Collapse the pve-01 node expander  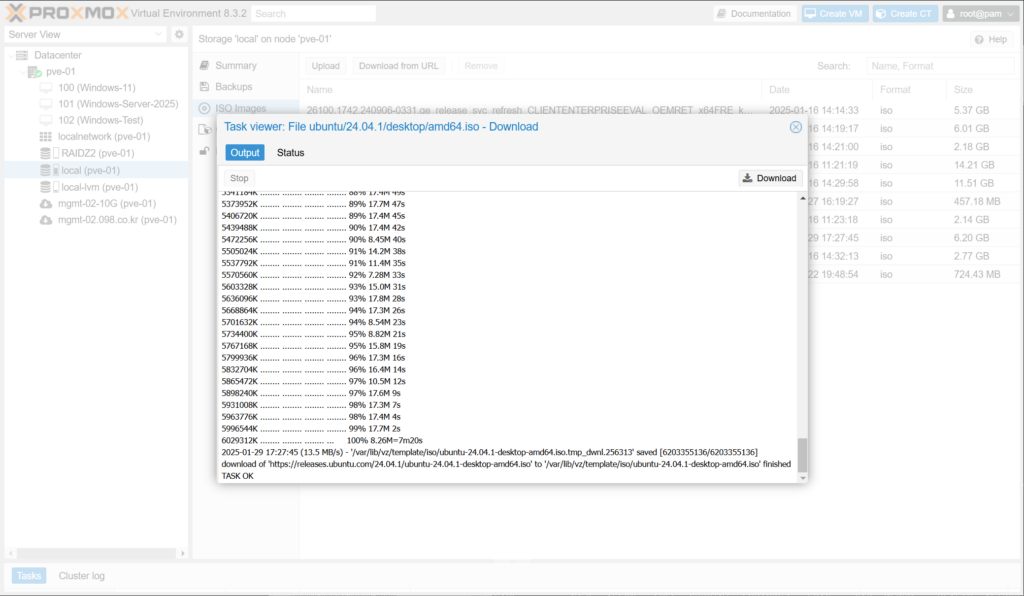[21, 72]
